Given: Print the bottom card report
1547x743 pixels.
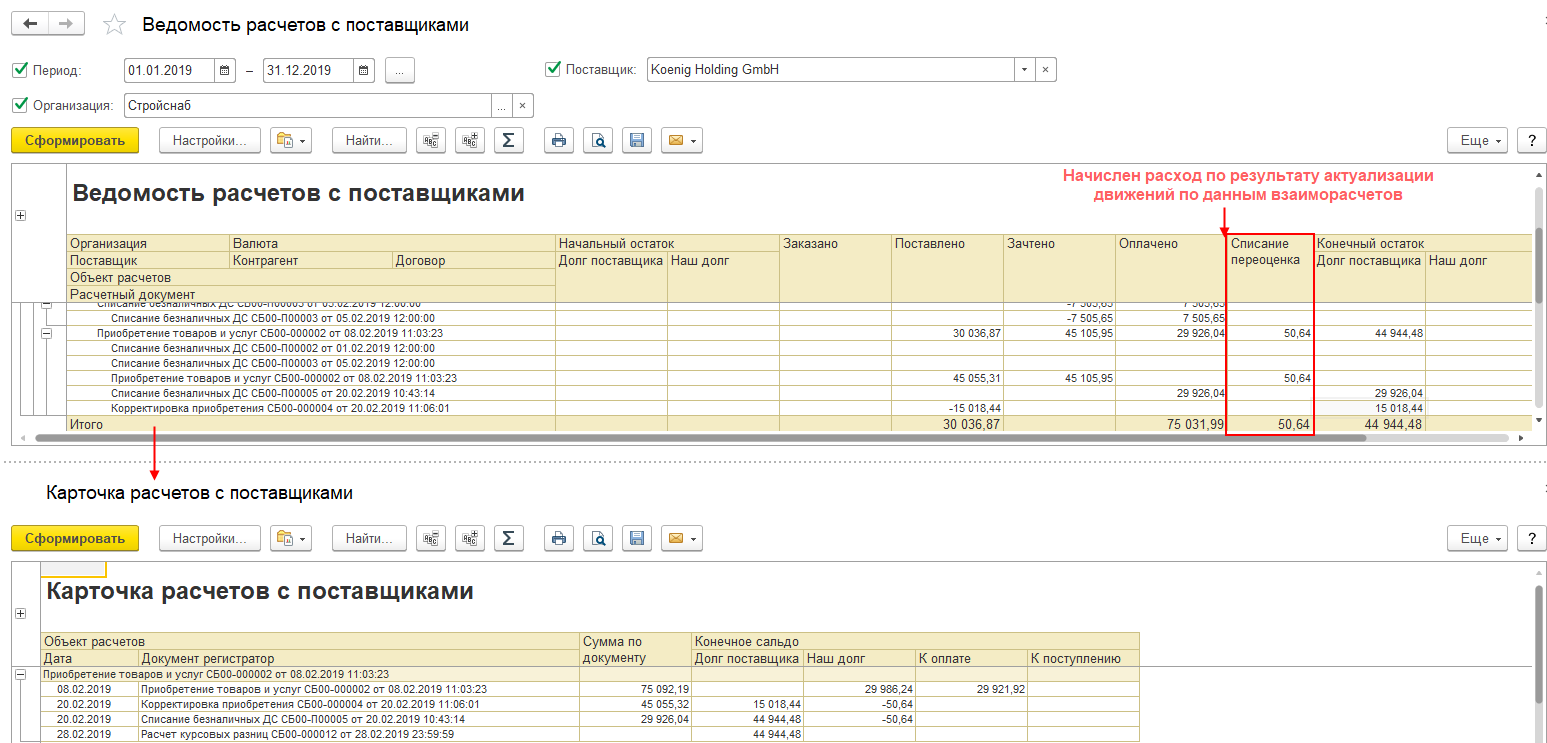Looking at the screenshot, I should (559, 539).
